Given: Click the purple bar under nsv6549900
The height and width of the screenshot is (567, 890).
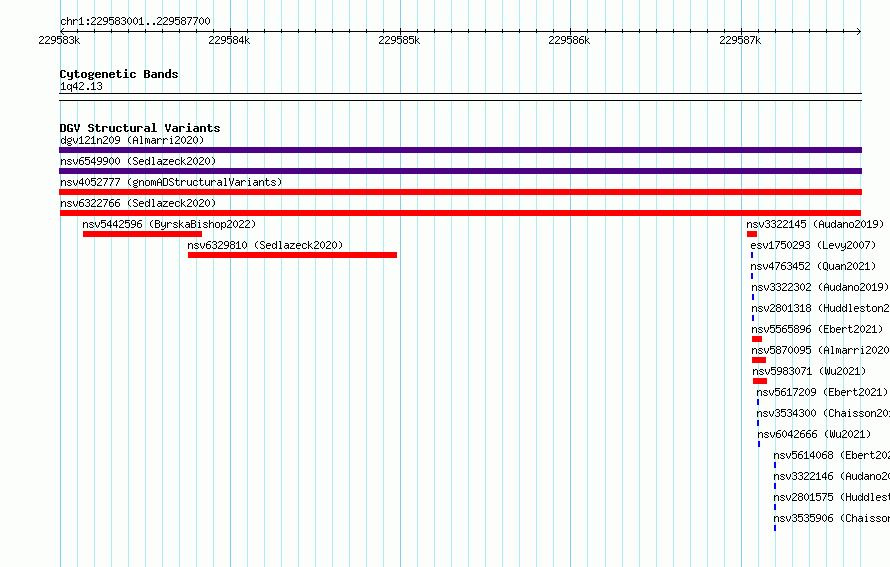Looking at the screenshot, I should coord(460,171).
